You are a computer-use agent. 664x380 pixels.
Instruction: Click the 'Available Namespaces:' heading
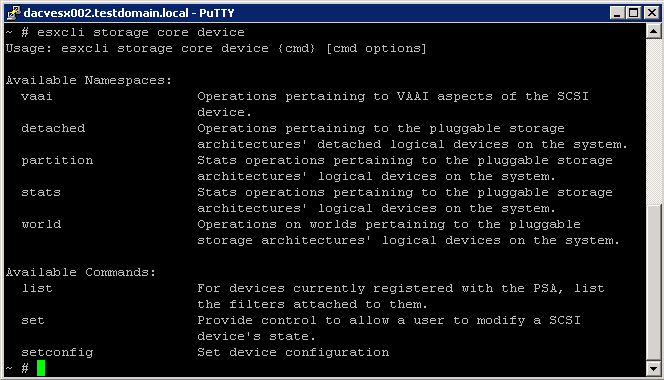(89, 80)
